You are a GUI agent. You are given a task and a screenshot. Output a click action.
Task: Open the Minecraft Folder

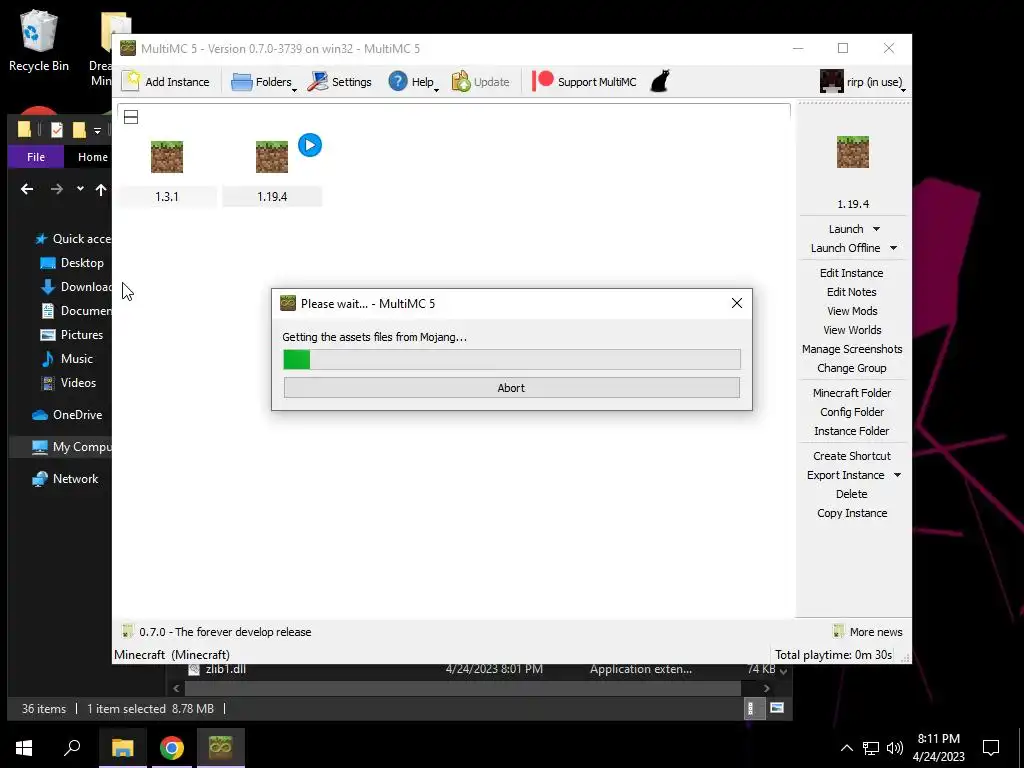coord(852,392)
